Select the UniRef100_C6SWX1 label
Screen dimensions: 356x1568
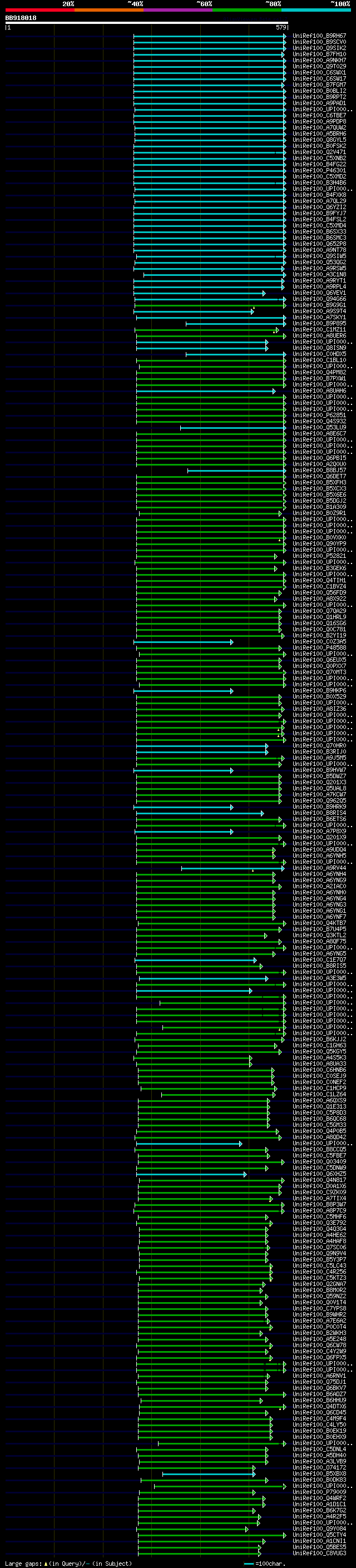[x=319, y=72]
